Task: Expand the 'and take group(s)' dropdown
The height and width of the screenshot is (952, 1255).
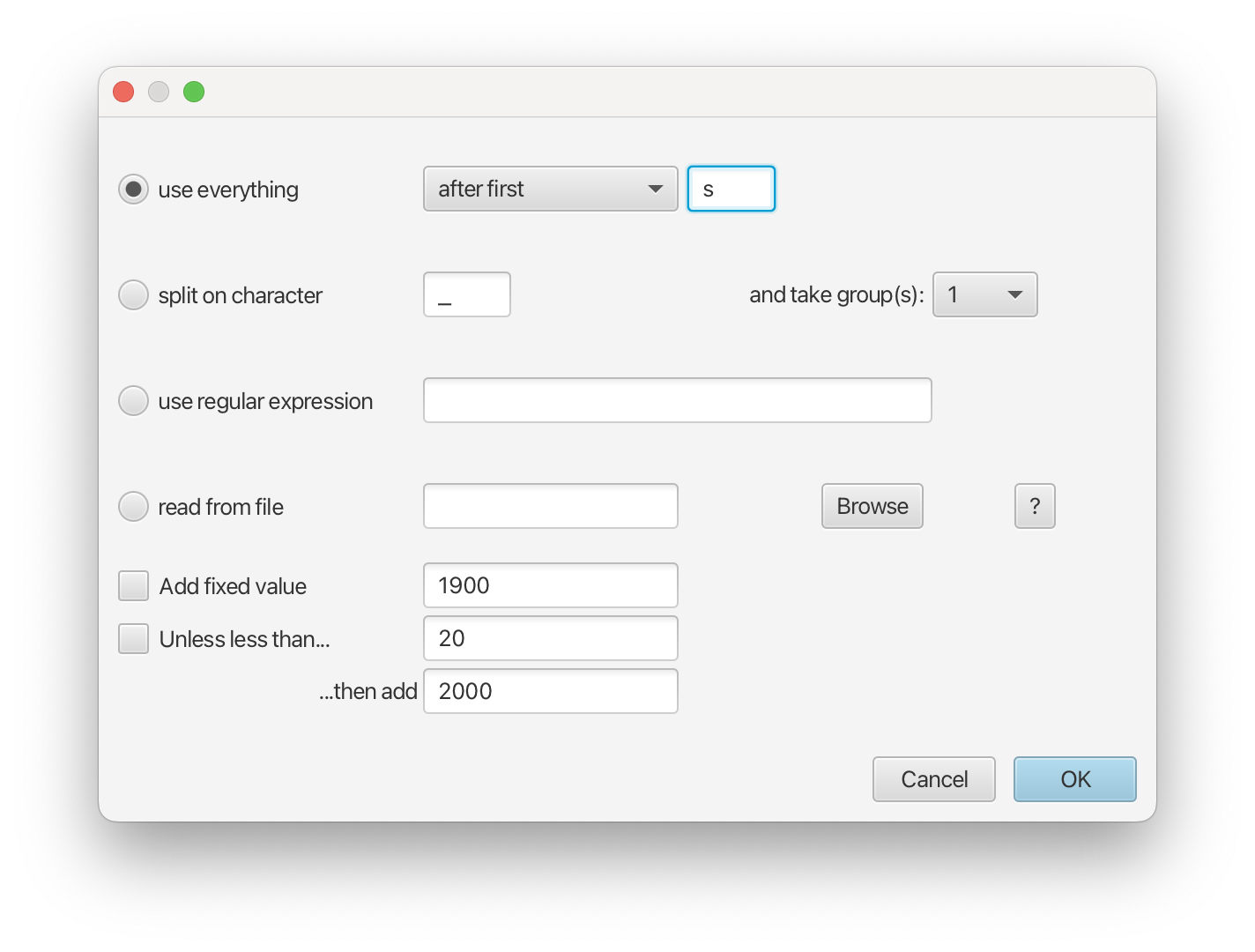Action: [x=985, y=294]
